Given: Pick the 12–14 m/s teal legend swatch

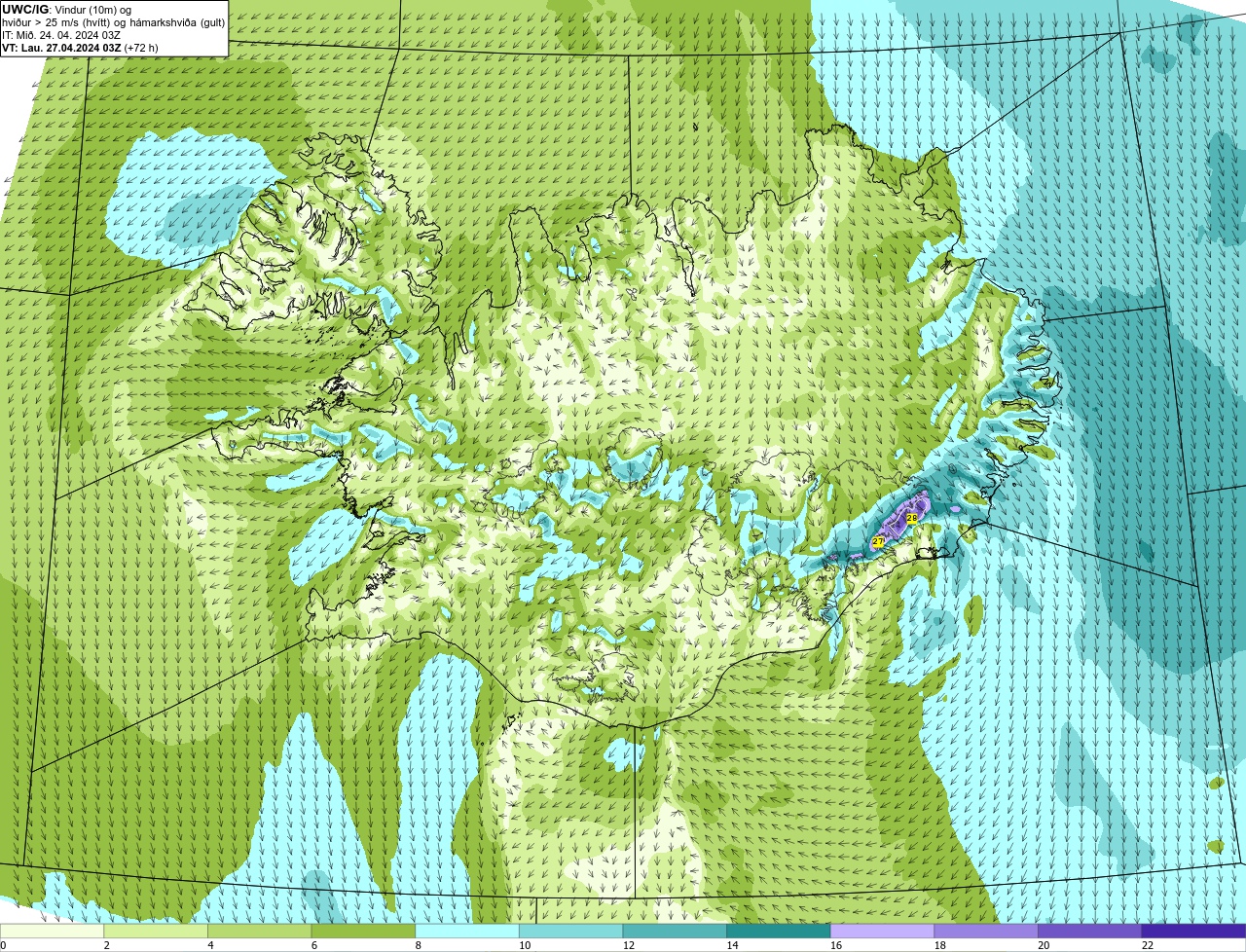Looking at the screenshot, I should click(x=675, y=931).
